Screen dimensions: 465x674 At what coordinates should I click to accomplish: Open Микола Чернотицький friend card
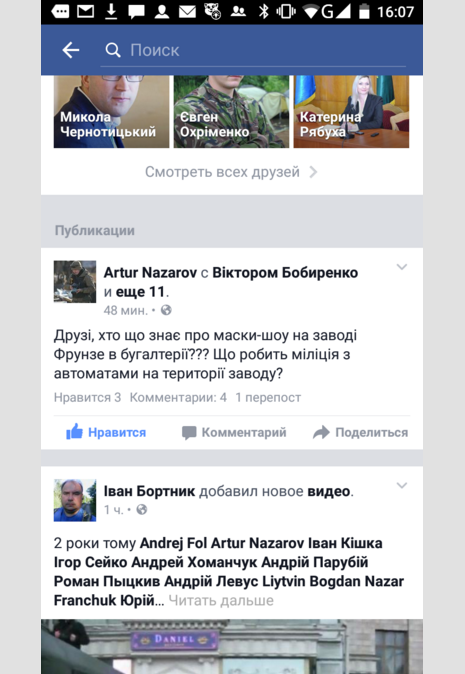111,112
